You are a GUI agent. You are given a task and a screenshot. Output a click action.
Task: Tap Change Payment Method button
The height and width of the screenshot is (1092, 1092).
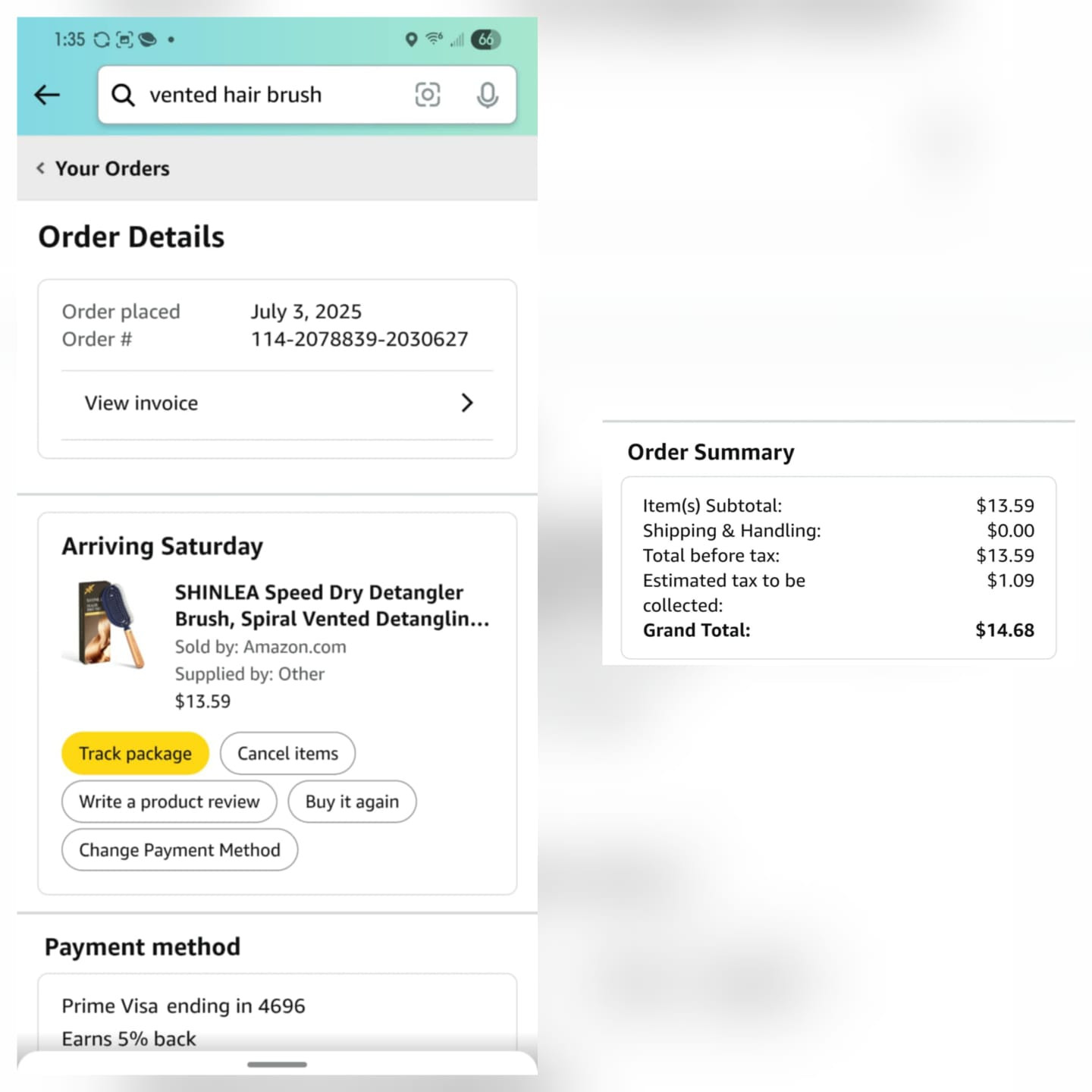[x=180, y=850]
